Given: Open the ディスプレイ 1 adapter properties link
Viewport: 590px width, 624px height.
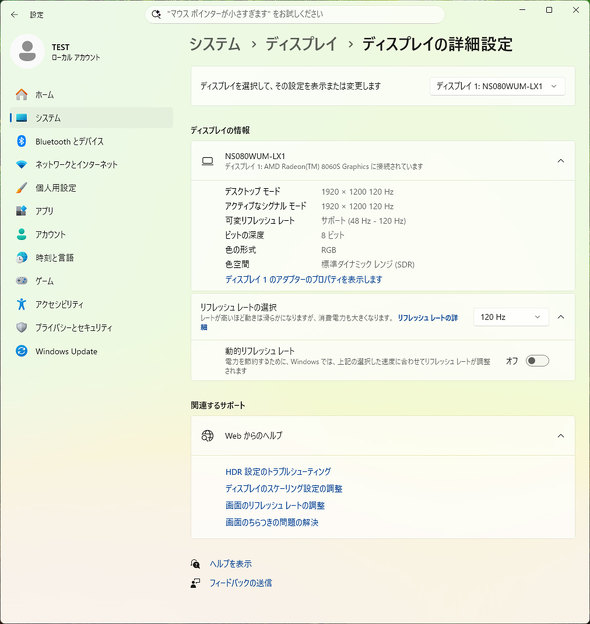Looking at the screenshot, I should coord(304,279).
